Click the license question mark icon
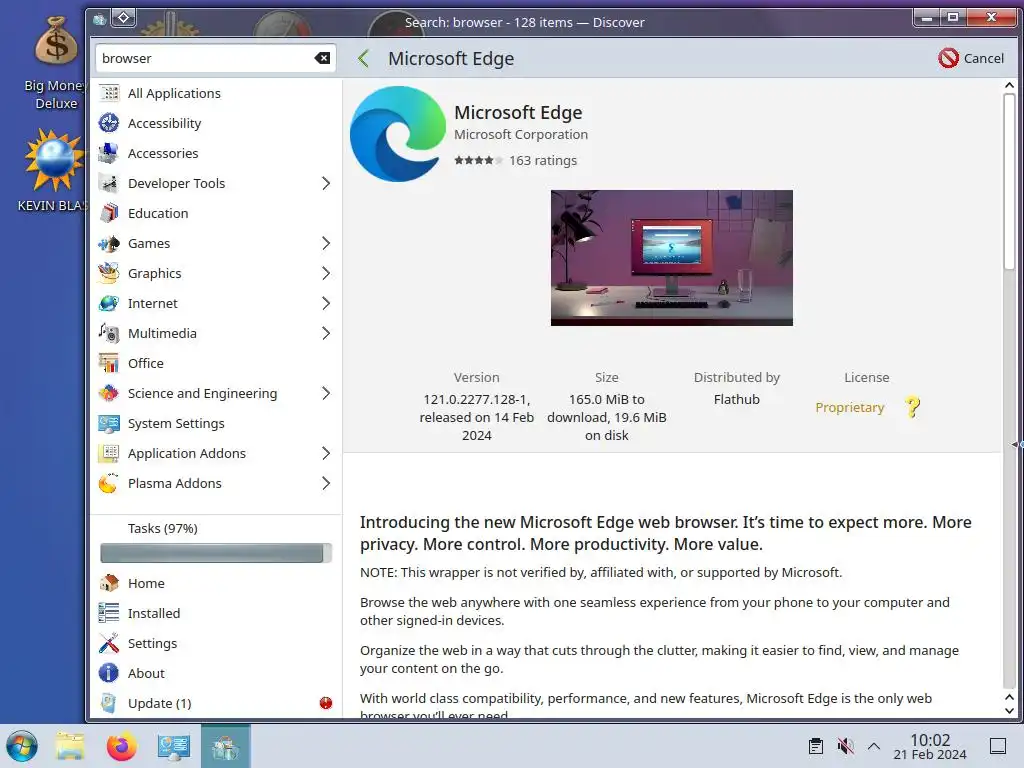The image size is (1024, 768). (x=912, y=408)
